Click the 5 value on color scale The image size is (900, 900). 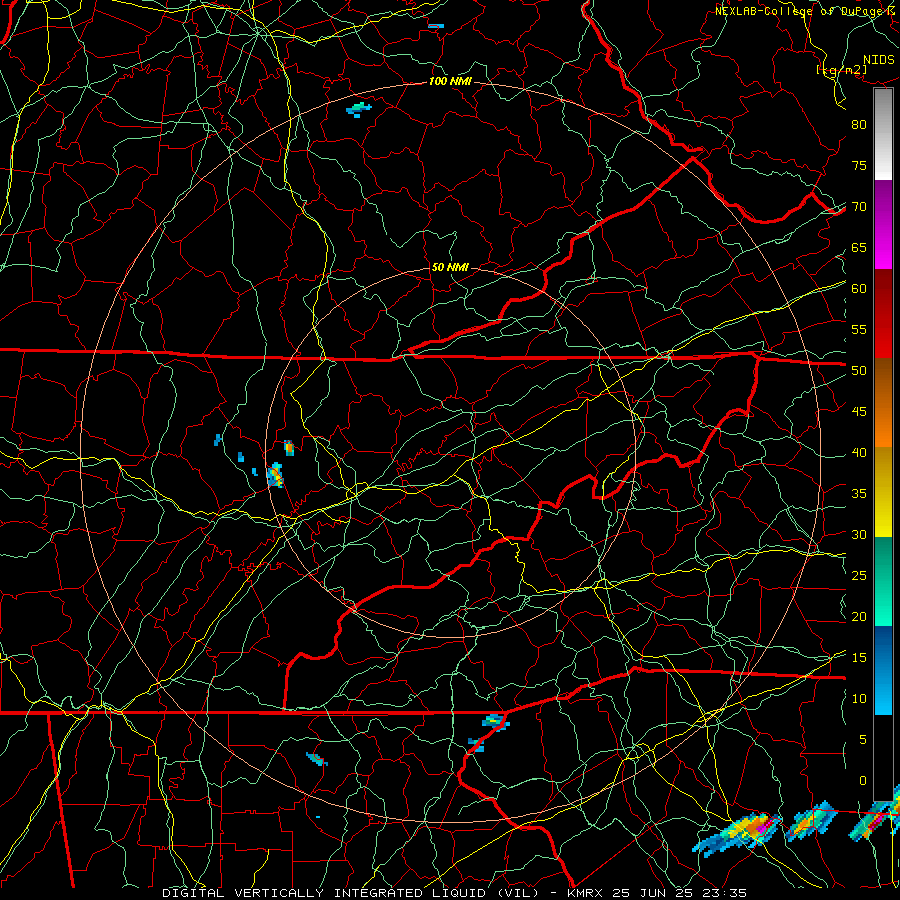click(x=863, y=739)
